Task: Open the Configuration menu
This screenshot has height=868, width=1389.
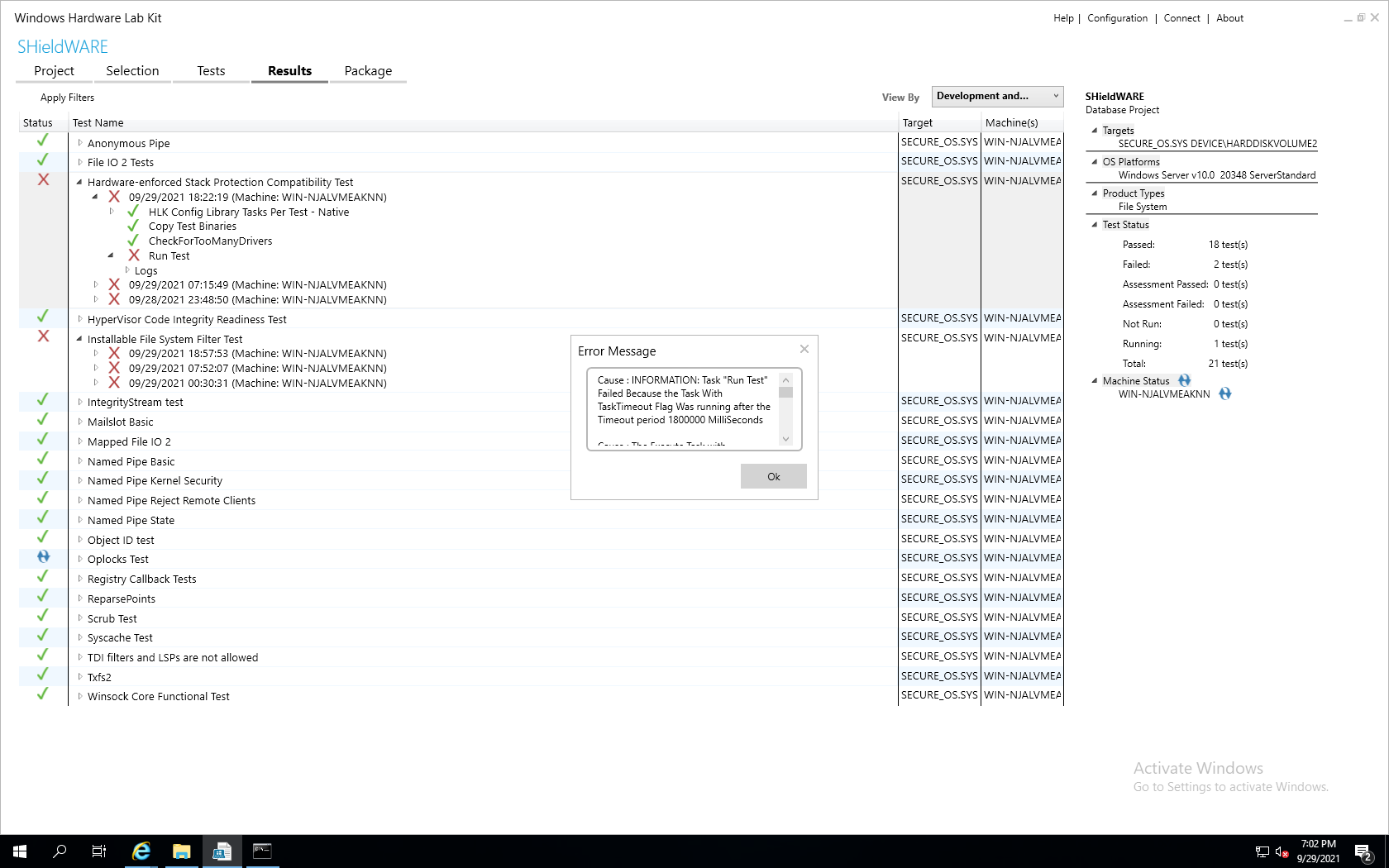Action: (1117, 17)
